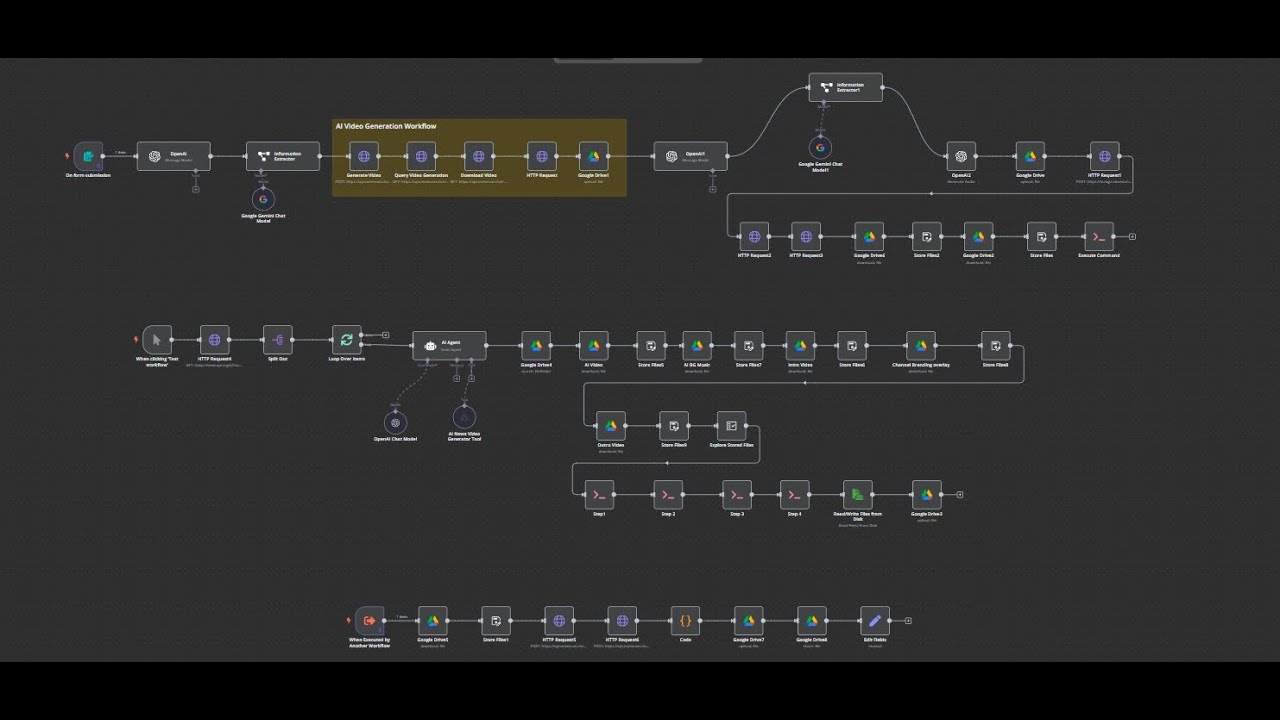Add node after Edit Fields output
1280x720 pixels.
pyautogui.click(x=908, y=621)
